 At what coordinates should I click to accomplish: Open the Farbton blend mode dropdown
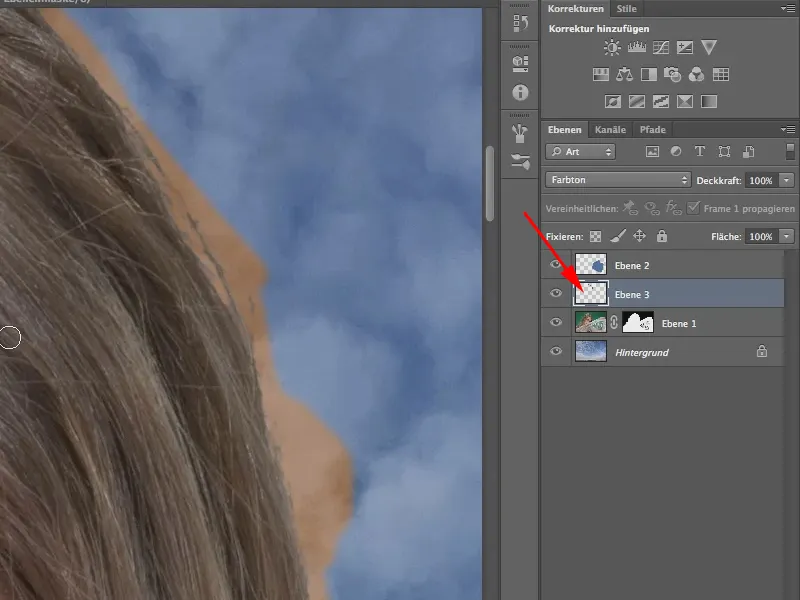pos(618,180)
